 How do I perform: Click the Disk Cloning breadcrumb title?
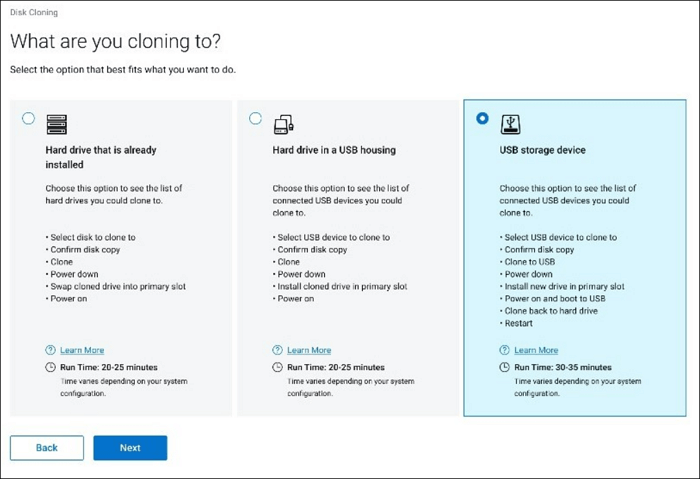[x=34, y=13]
